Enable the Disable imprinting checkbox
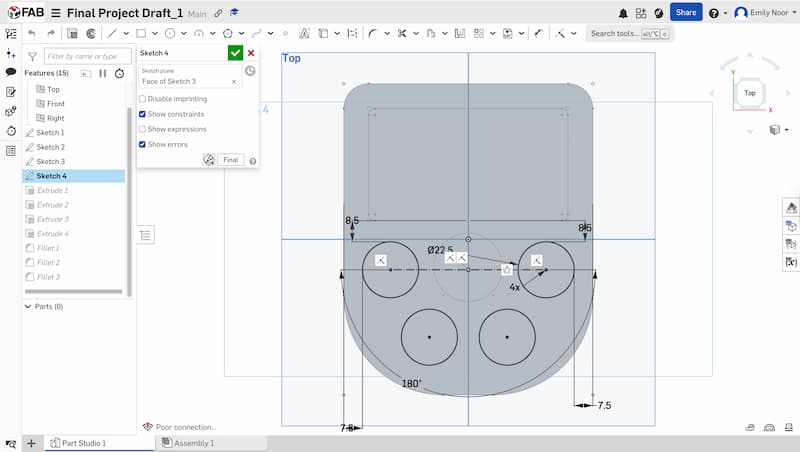 [142, 99]
